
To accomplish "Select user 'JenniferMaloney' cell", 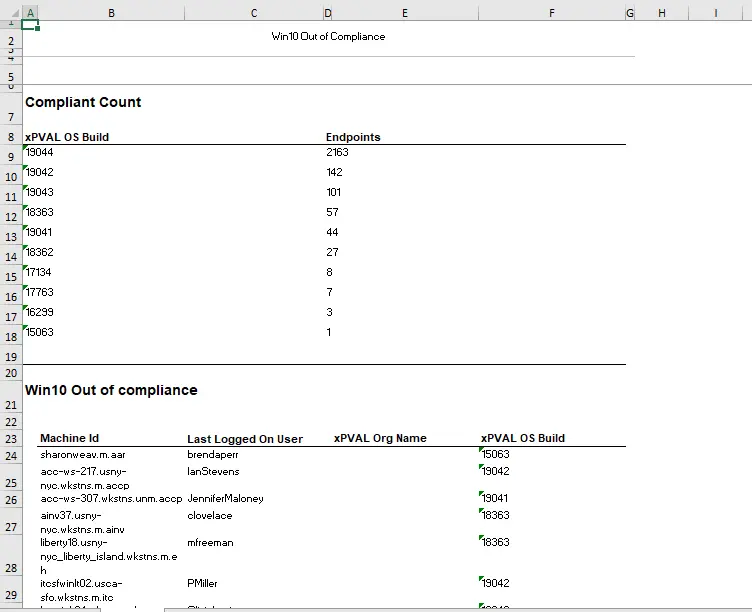I will [x=225, y=499].
